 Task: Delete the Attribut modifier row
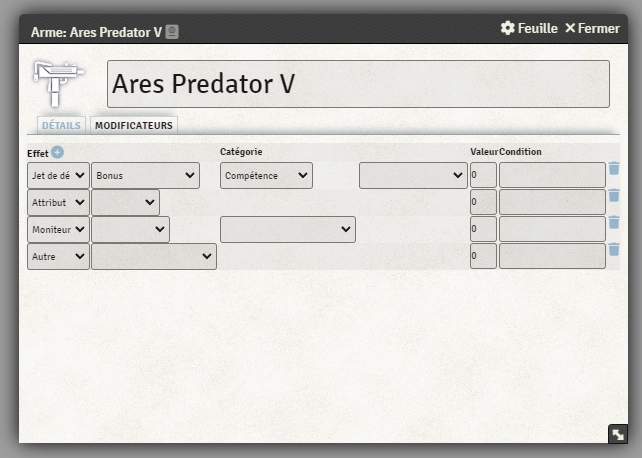point(614,196)
